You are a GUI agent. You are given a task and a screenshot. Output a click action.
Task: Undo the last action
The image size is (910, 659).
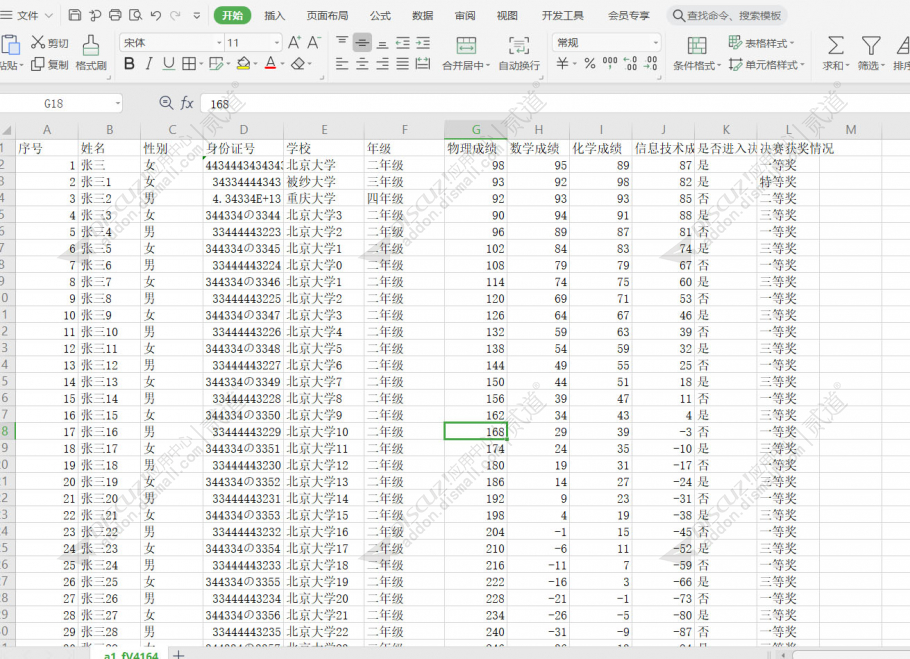(x=155, y=16)
